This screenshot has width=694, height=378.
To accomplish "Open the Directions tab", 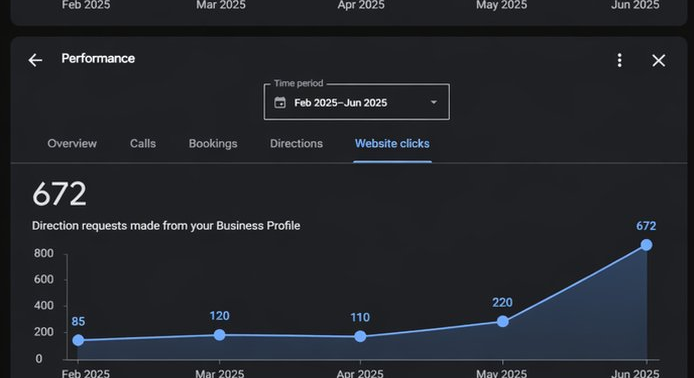I will (x=297, y=143).
